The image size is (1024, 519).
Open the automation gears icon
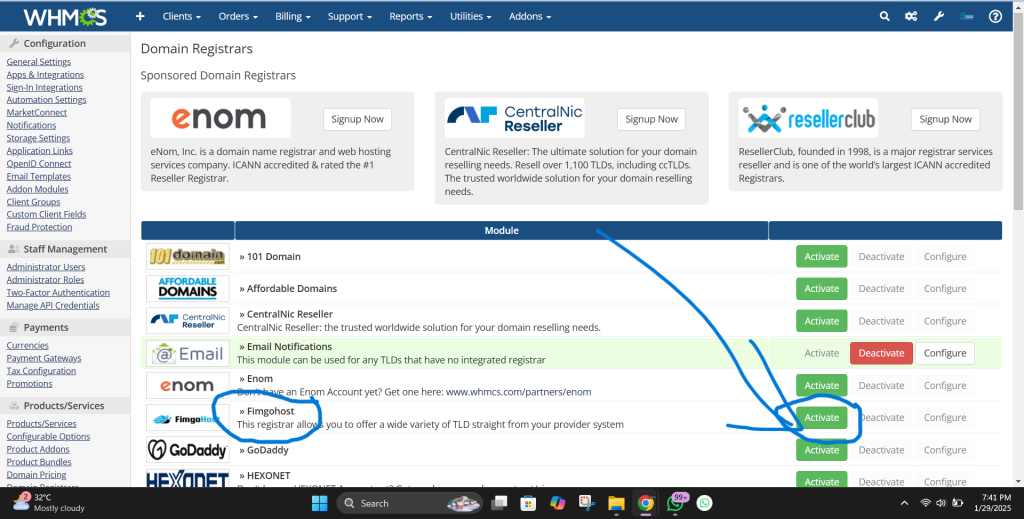[x=911, y=16]
